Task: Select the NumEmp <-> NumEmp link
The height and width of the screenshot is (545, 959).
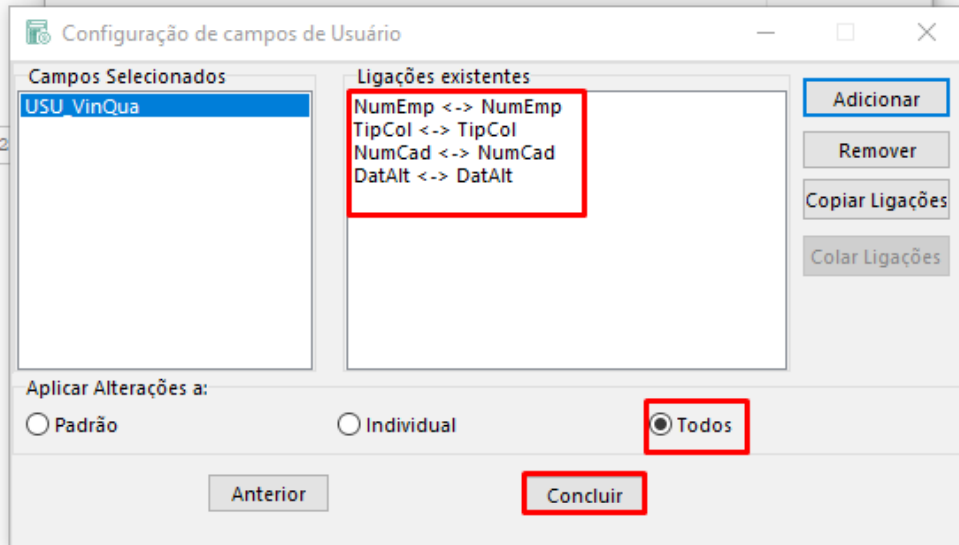Action: 457,107
